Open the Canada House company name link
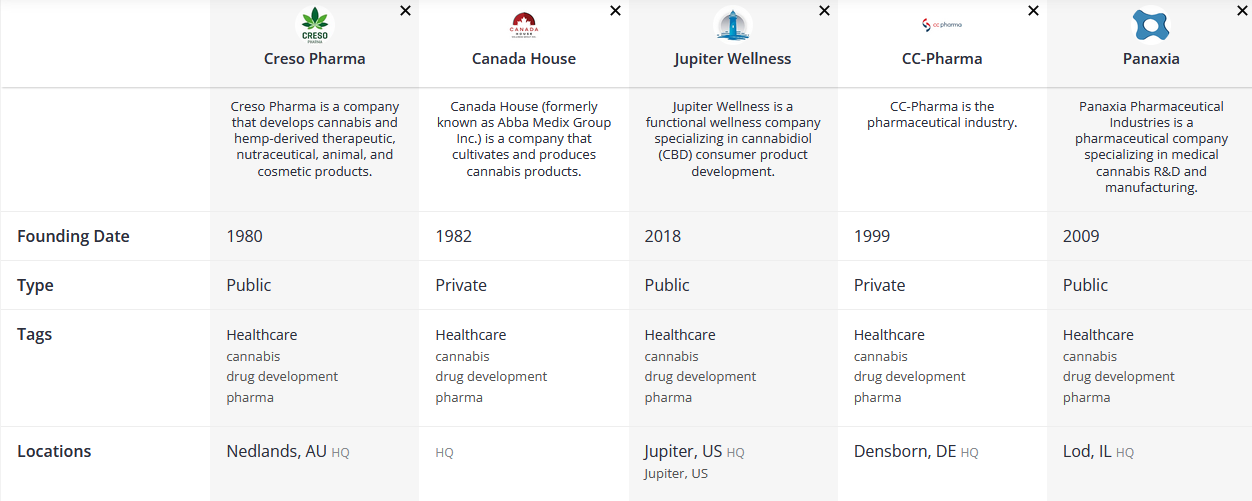The image size is (1252, 501). click(524, 59)
